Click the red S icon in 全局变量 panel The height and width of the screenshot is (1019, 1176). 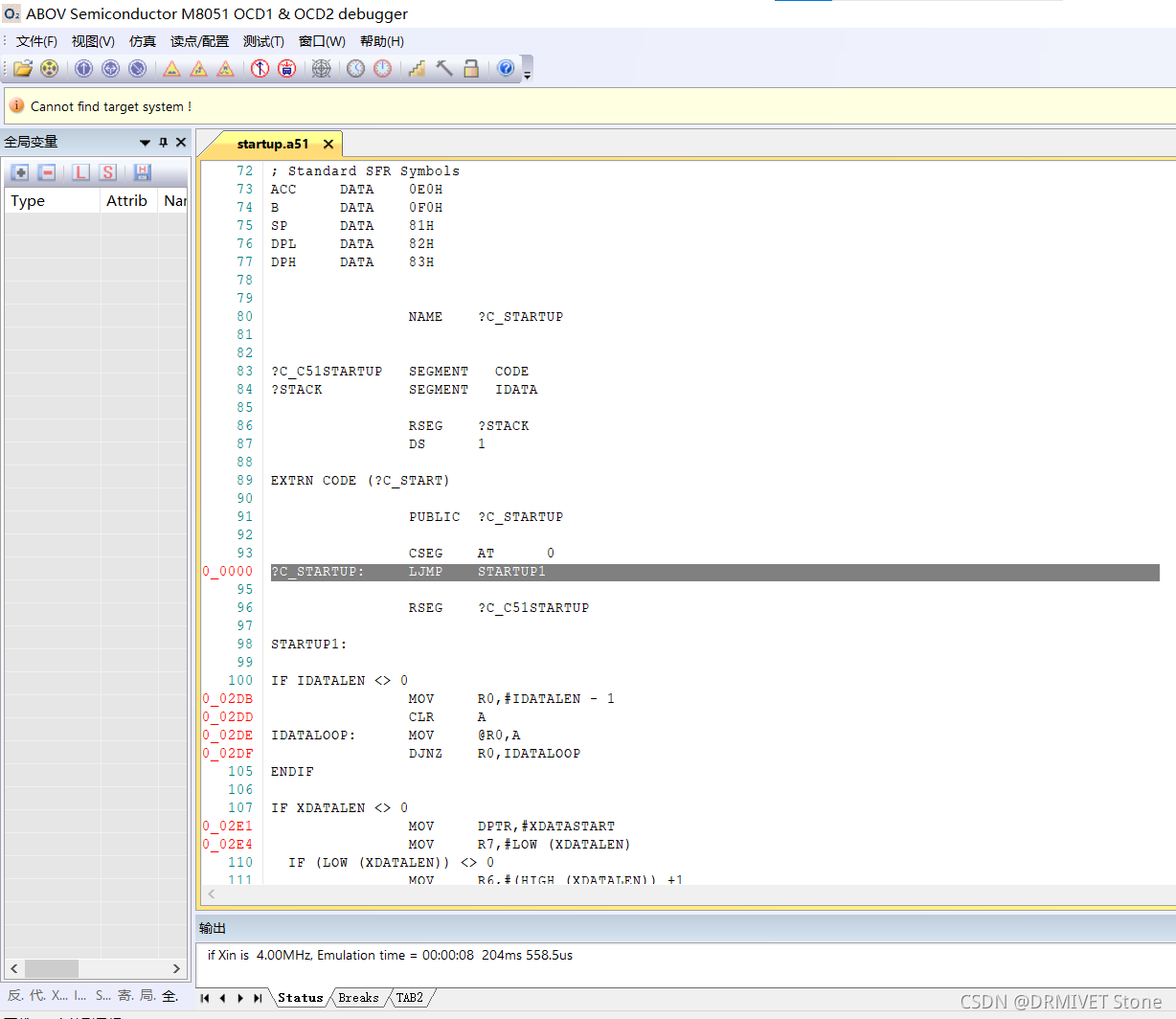point(108,172)
